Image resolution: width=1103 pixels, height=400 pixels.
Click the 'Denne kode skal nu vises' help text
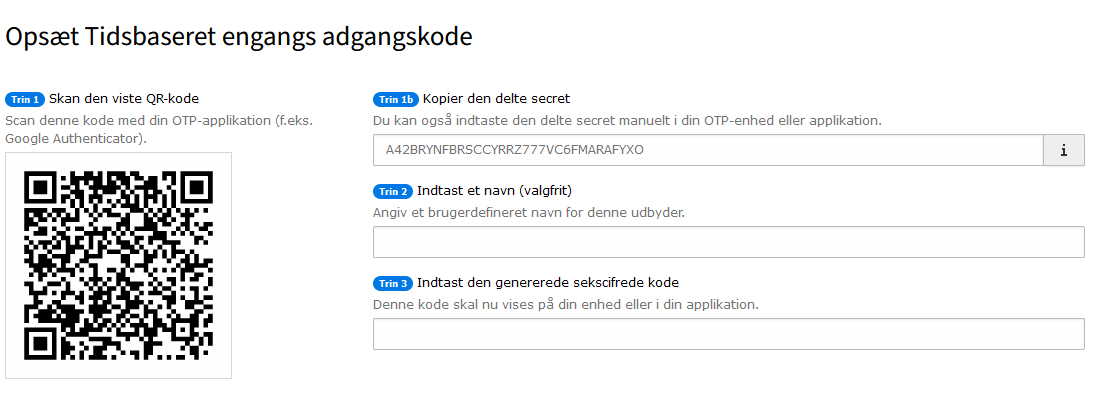[565, 304]
